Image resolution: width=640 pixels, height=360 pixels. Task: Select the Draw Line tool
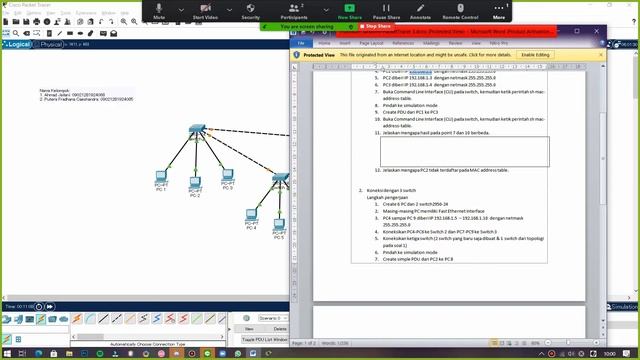click(60, 33)
